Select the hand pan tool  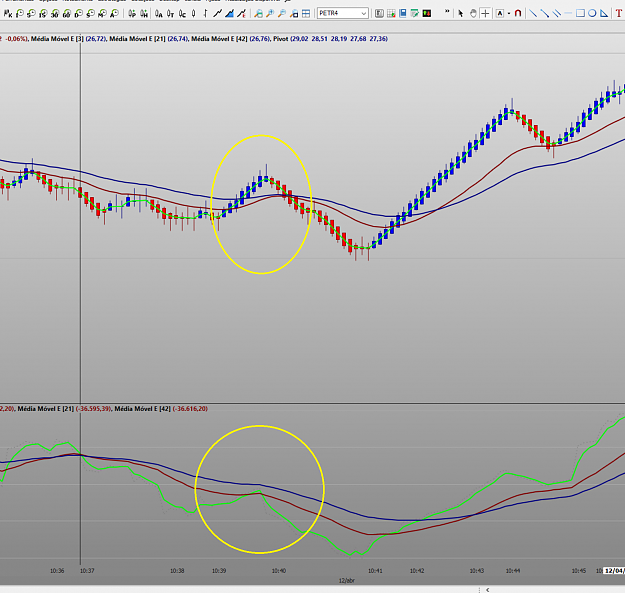pos(473,14)
